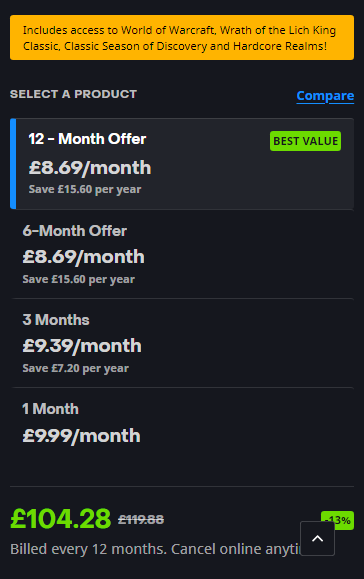Click the £9.39/month price

click(82, 346)
